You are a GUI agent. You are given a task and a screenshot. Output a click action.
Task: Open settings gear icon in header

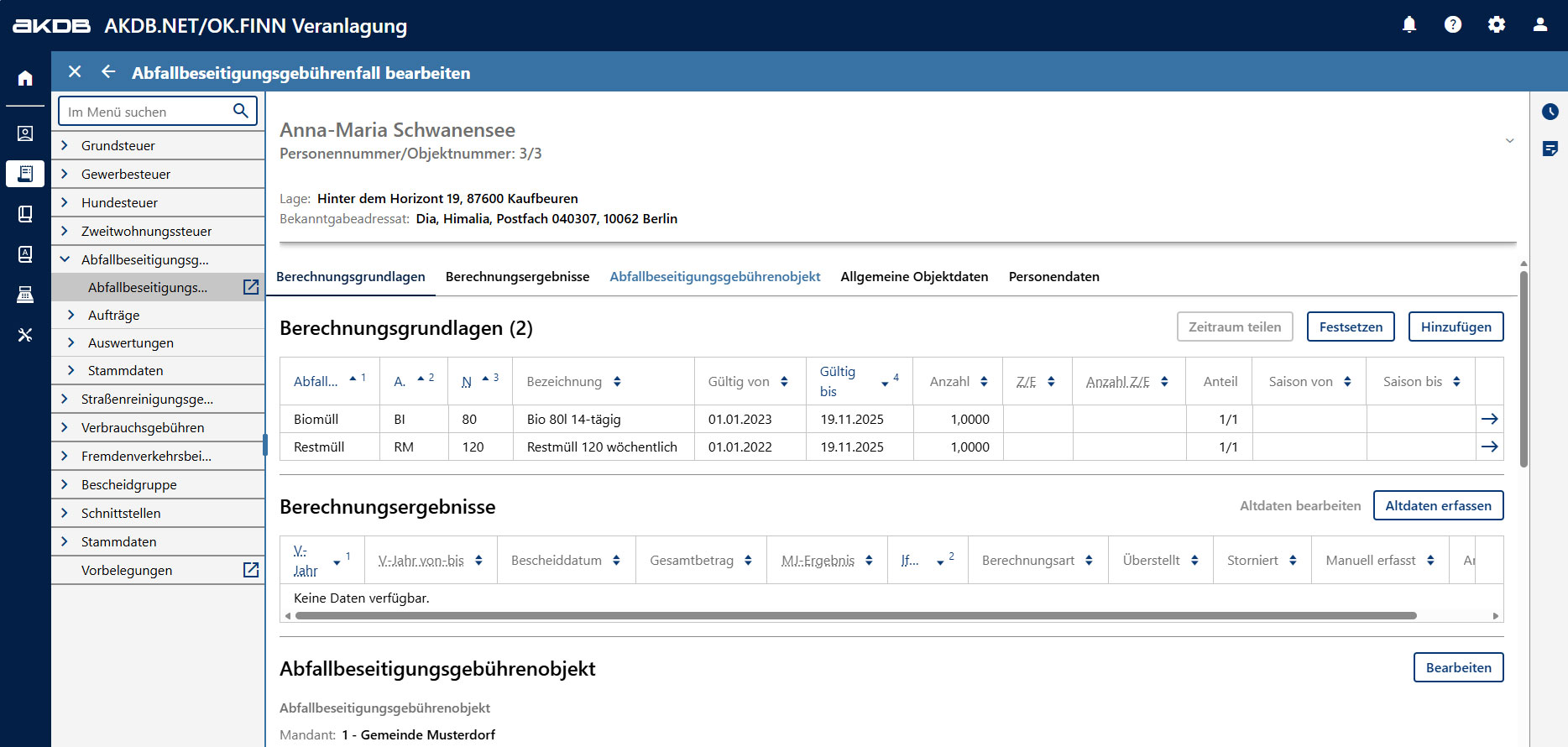coord(1497,25)
